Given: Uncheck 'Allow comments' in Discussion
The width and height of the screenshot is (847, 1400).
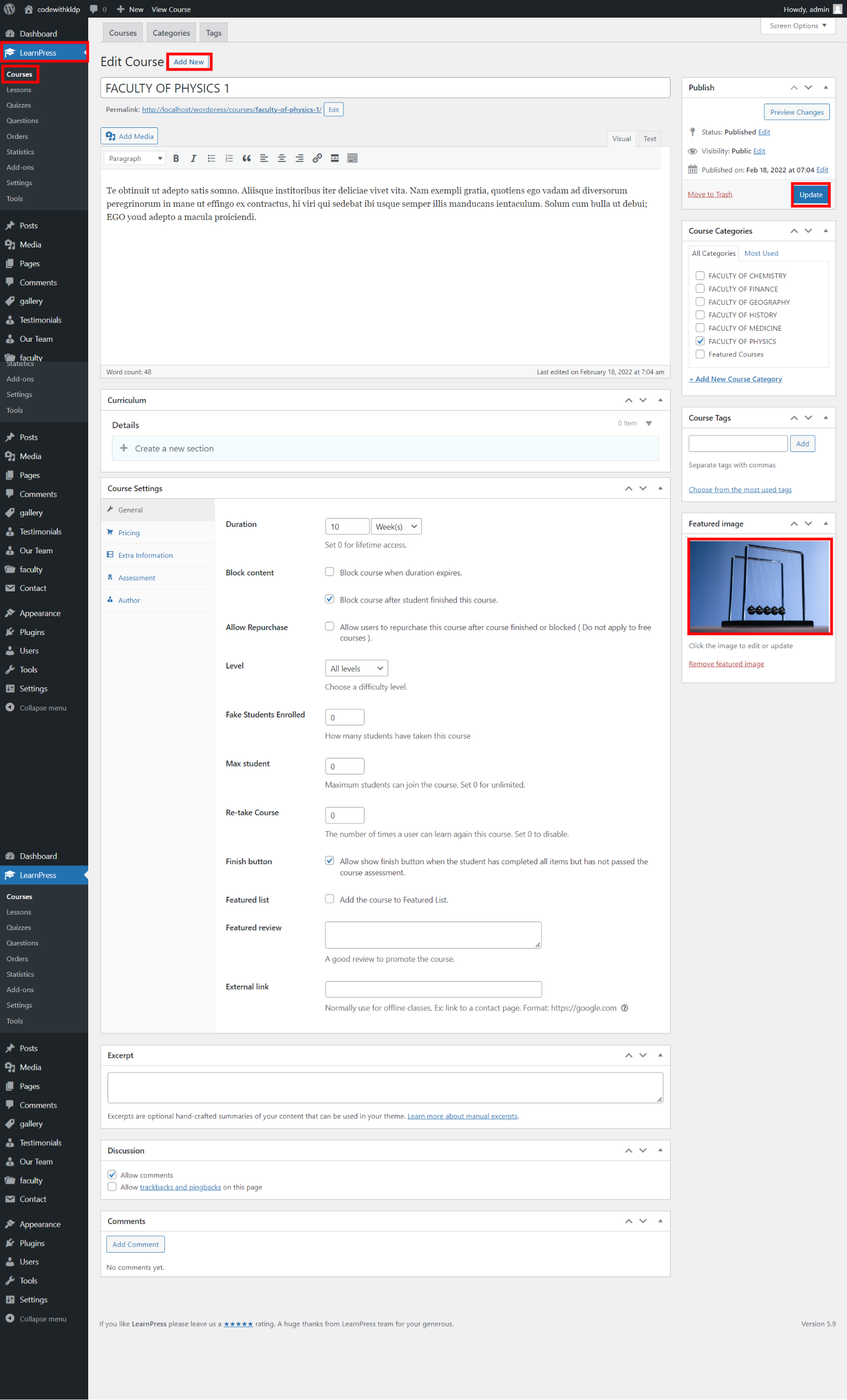Looking at the screenshot, I should tap(112, 1175).
